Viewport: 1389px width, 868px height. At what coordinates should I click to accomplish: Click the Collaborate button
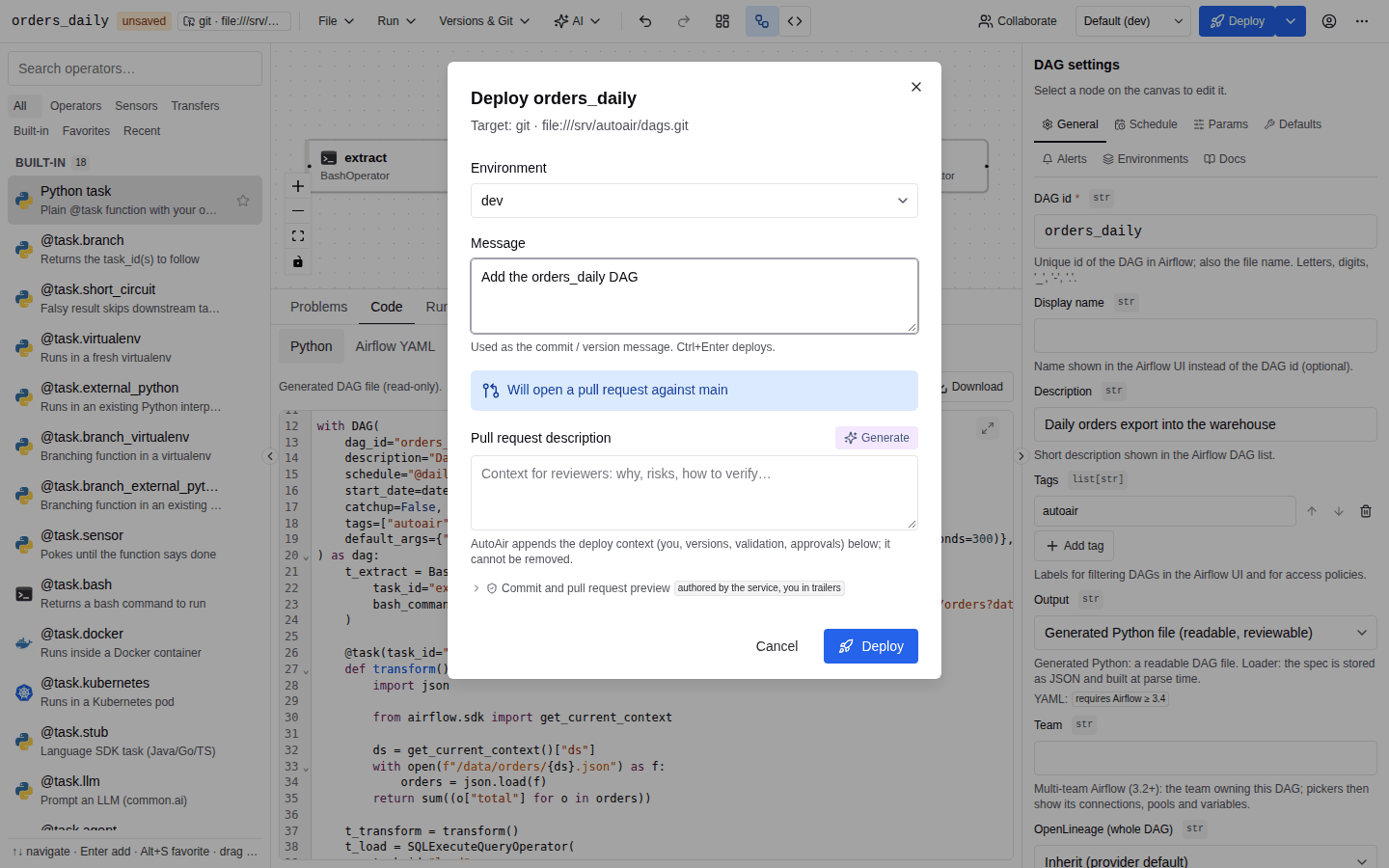[1018, 21]
